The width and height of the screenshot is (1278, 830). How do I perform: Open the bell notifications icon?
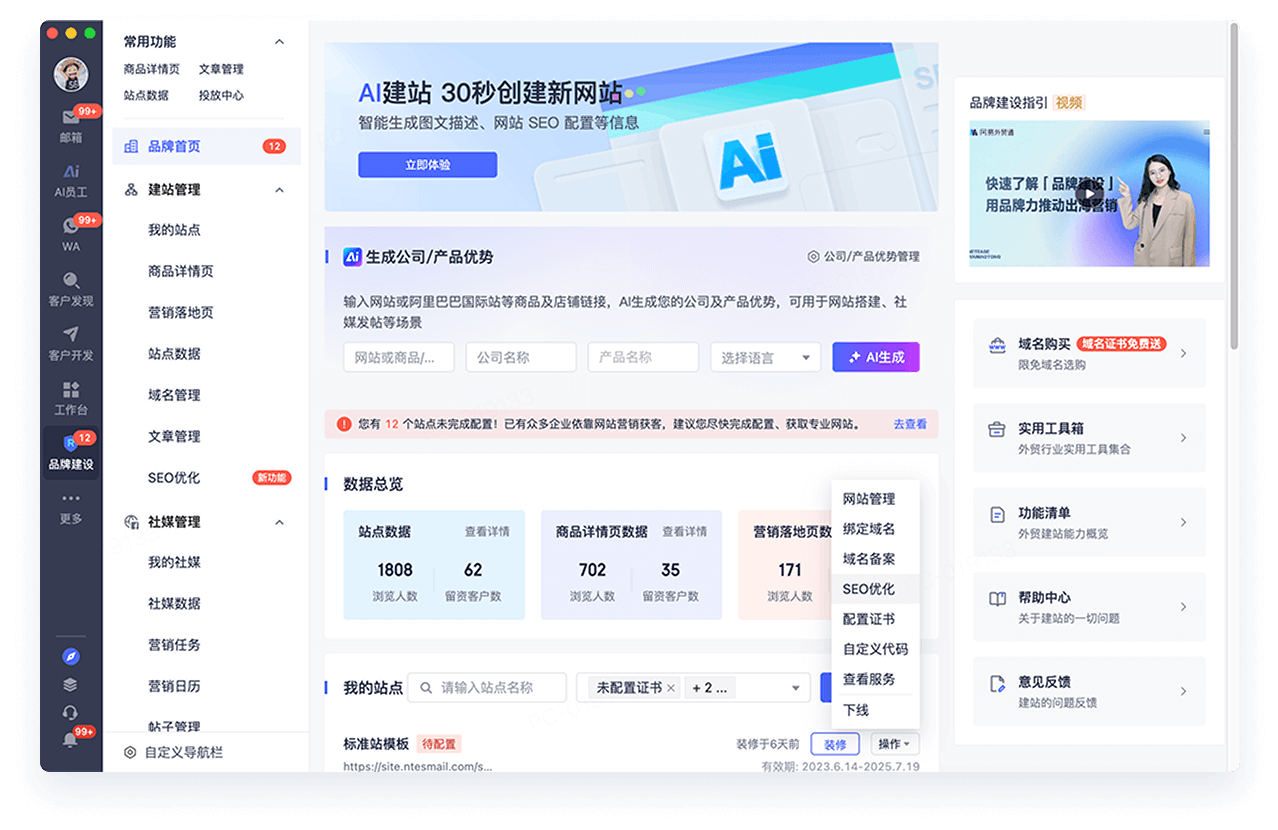pyautogui.click(x=71, y=740)
